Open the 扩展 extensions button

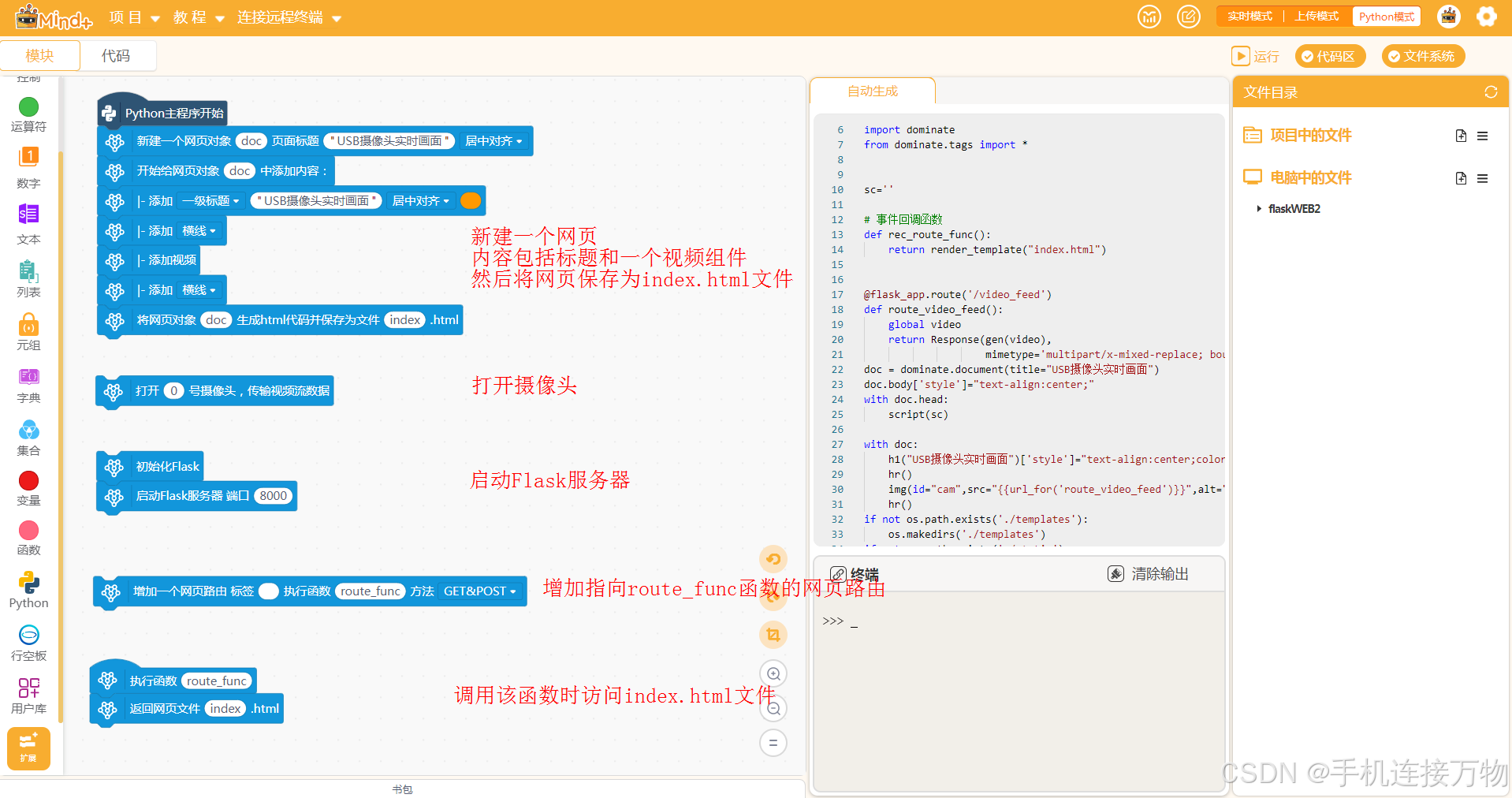pos(28,748)
